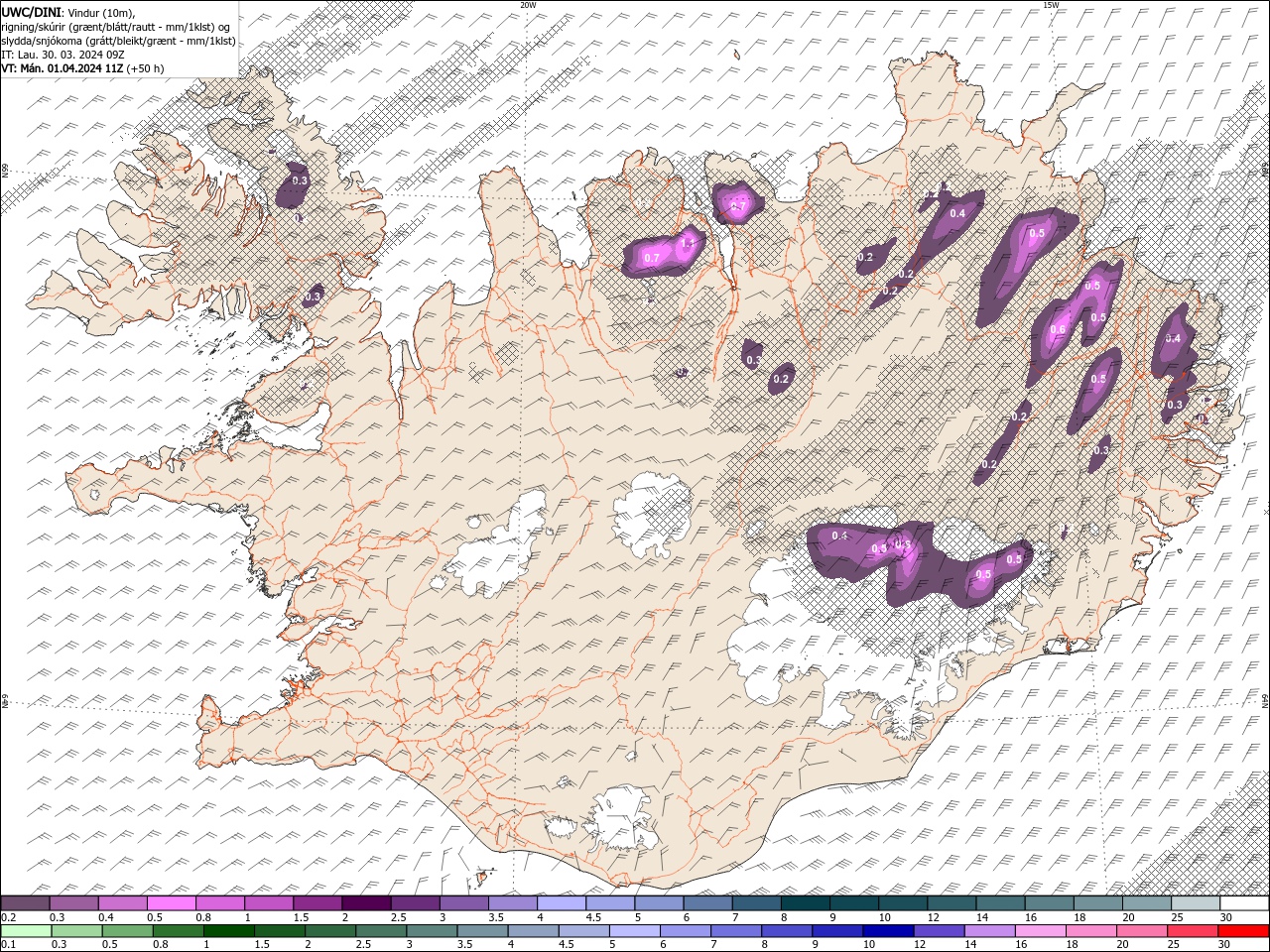Click the "(+50 h)" forecast offset text
This screenshot has width=1270, height=952.
coord(145,68)
